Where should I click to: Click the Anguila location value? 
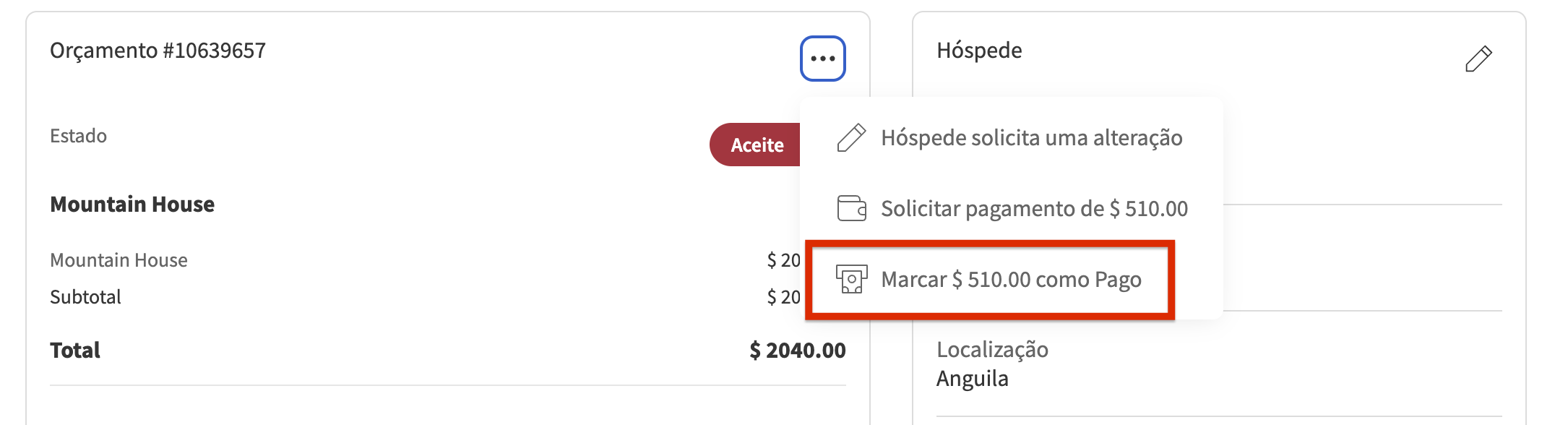(972, 379)
